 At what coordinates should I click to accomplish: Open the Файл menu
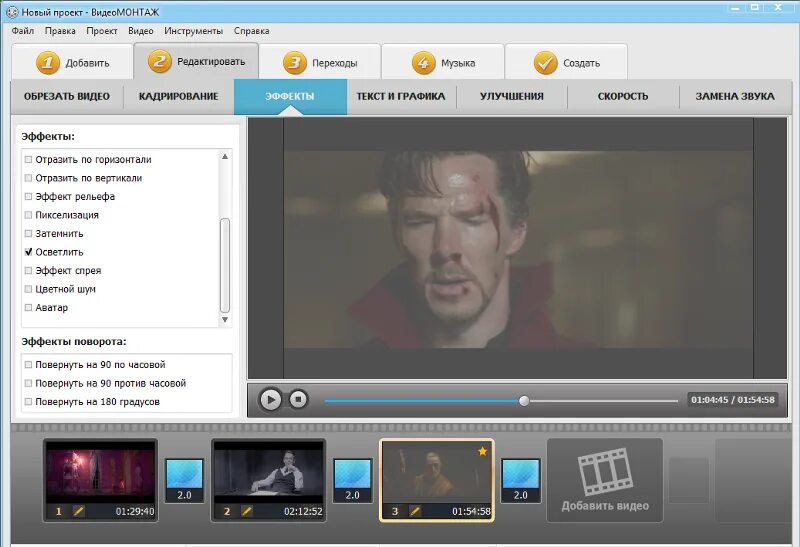[x=22, y=31]
